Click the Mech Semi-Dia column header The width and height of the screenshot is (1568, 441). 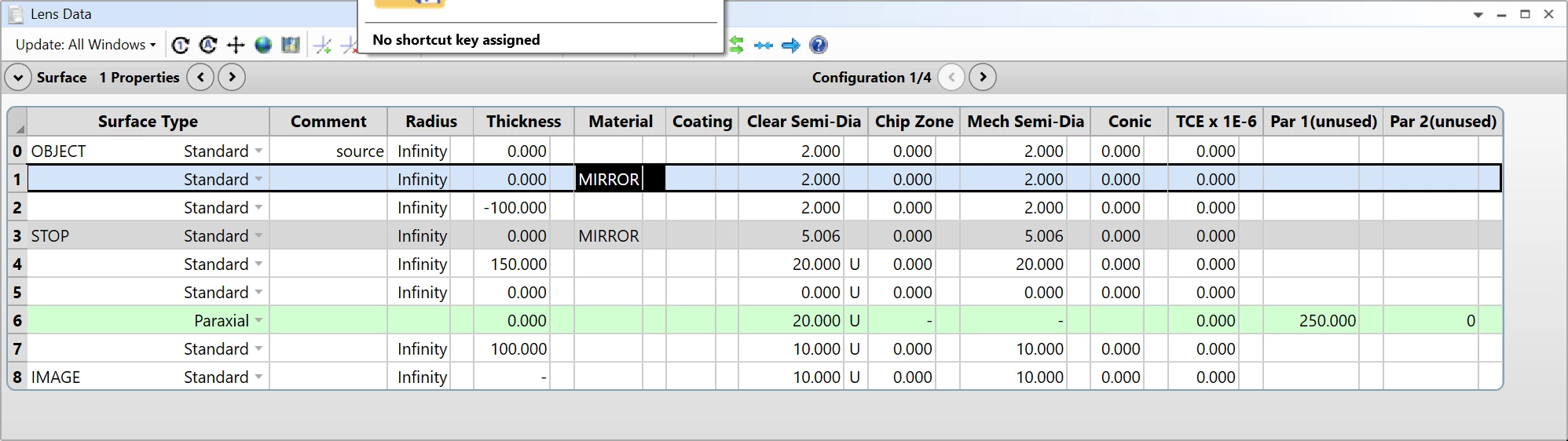pos(1025,122)
